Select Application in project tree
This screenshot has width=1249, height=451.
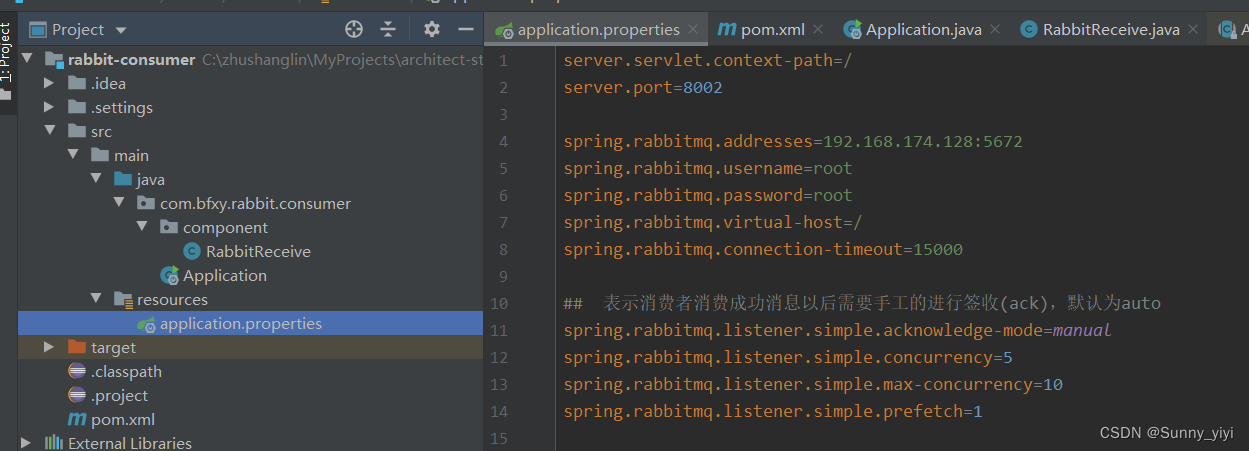tap(225, 275)
